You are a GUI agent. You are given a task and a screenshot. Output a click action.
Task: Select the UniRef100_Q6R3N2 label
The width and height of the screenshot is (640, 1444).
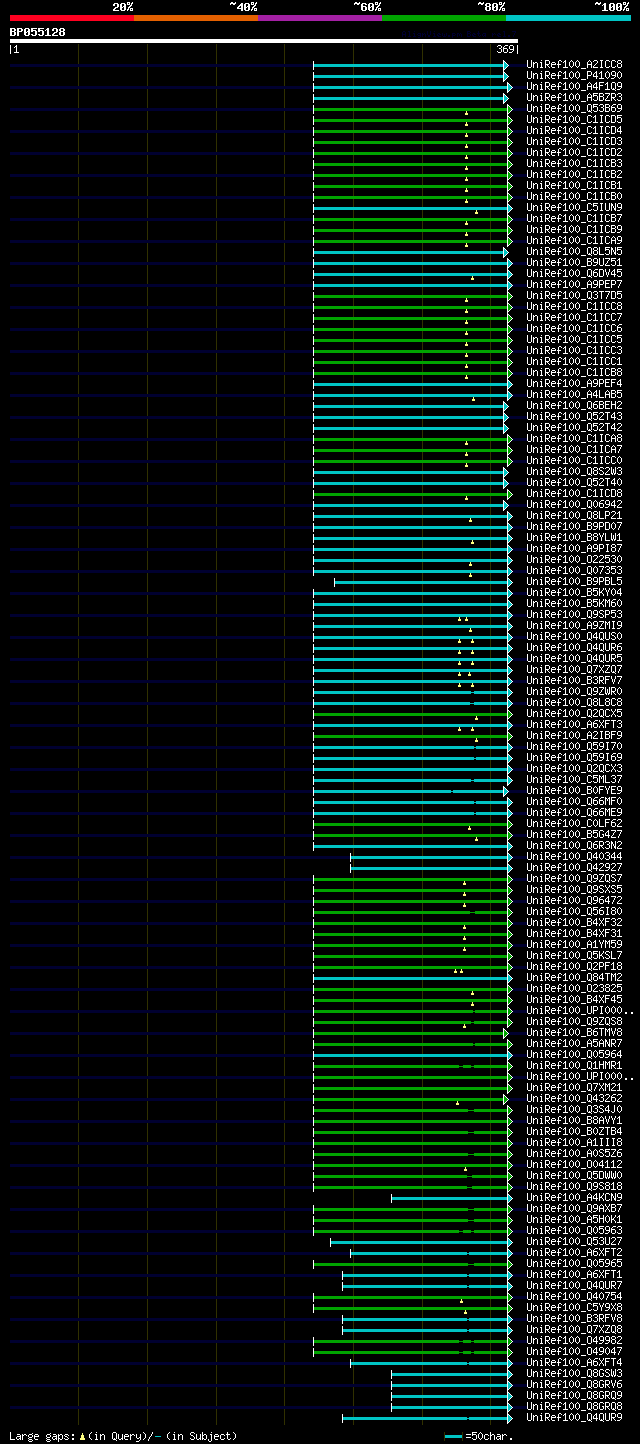[x=574, y=845]
